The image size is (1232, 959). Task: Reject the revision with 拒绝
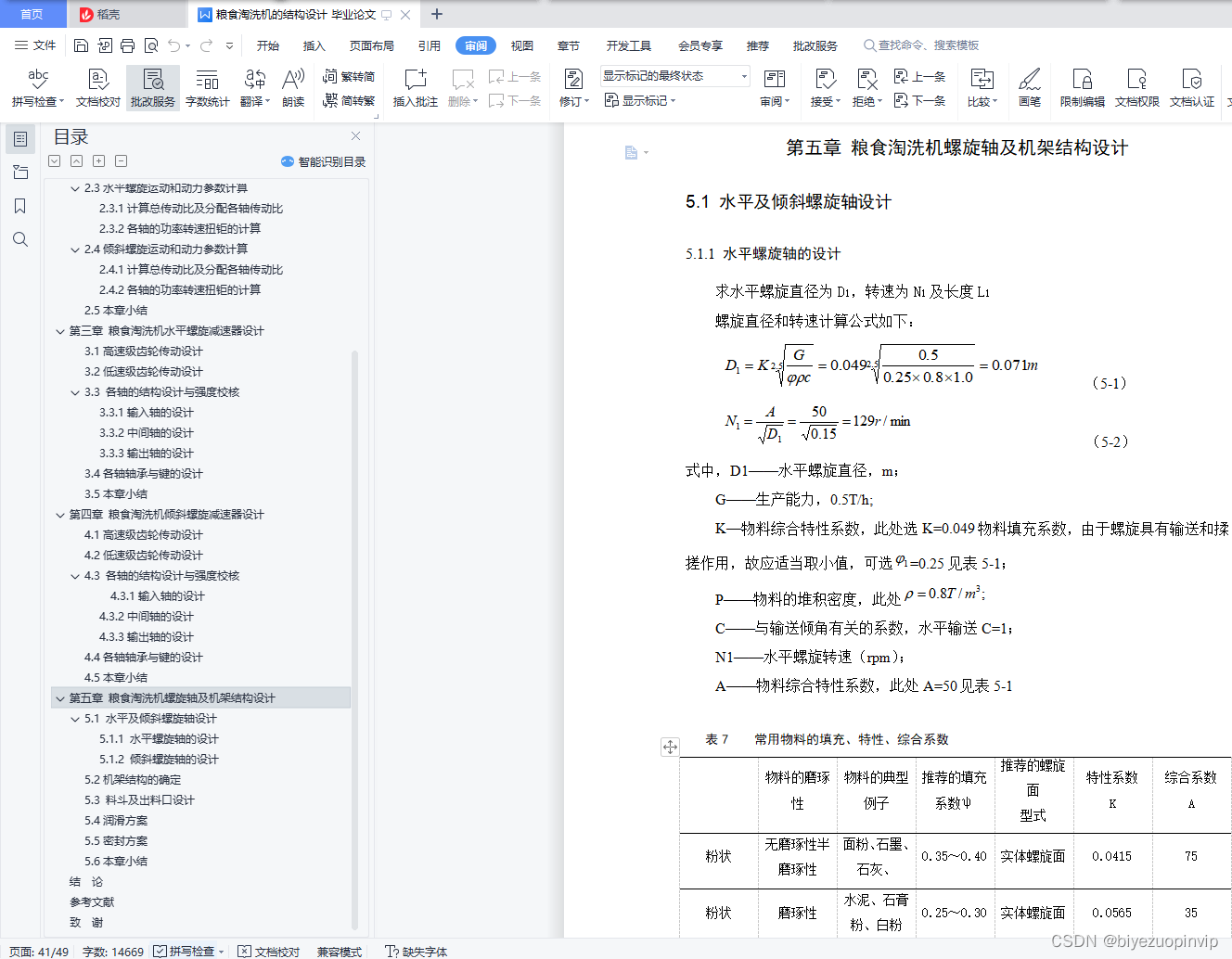click(866, 88)
